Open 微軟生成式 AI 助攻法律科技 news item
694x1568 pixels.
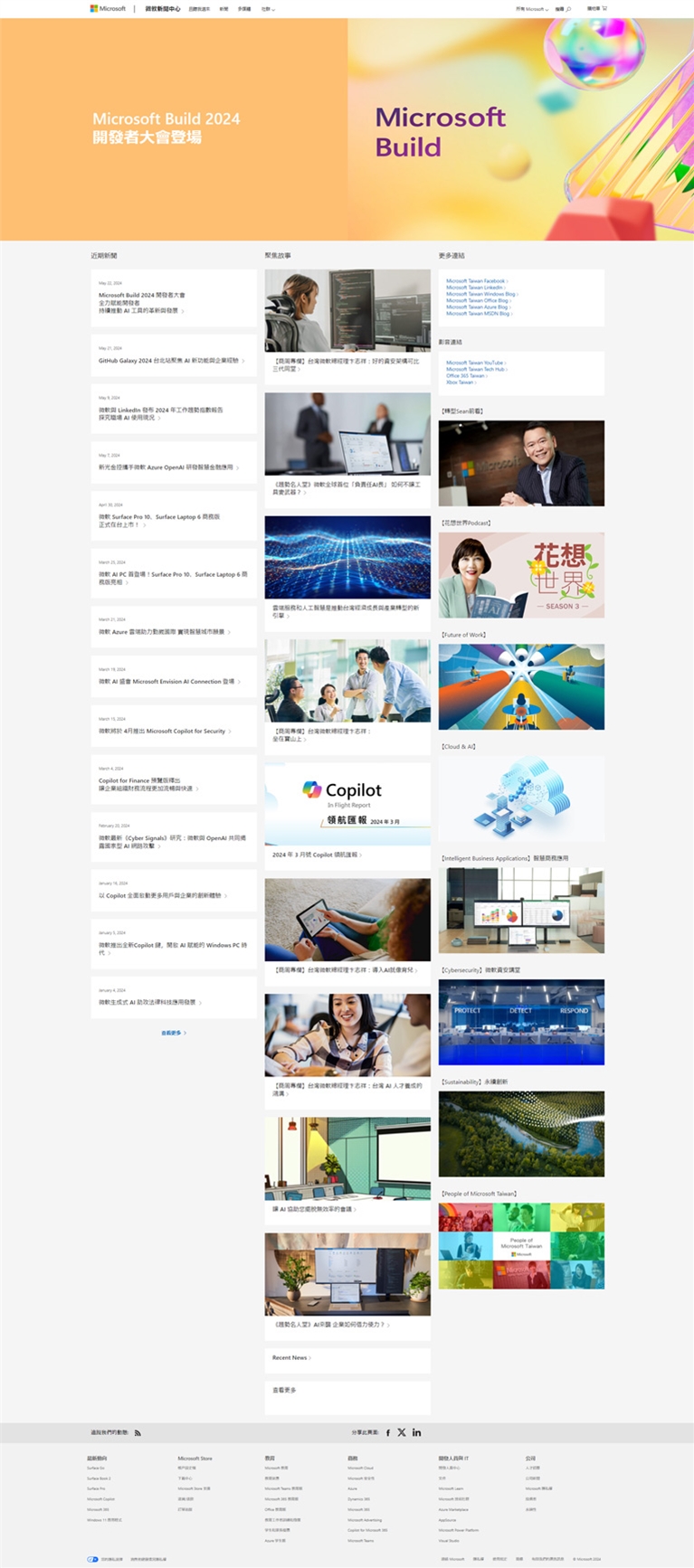174,997
